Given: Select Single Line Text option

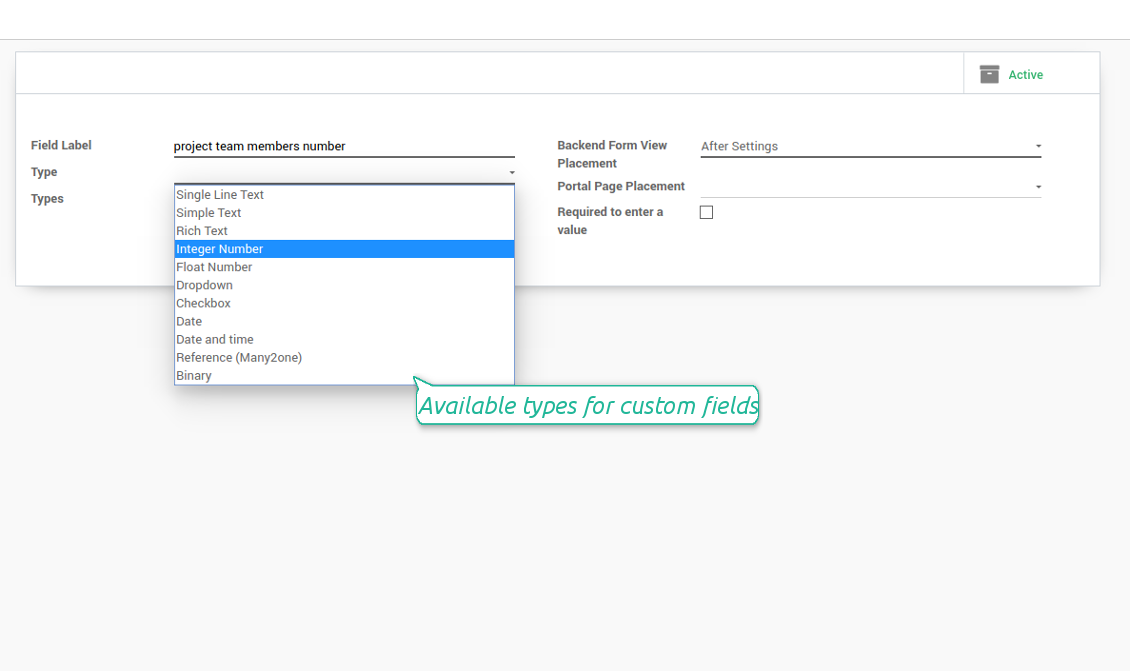Looking at the screenshot, I should (220, 195).
